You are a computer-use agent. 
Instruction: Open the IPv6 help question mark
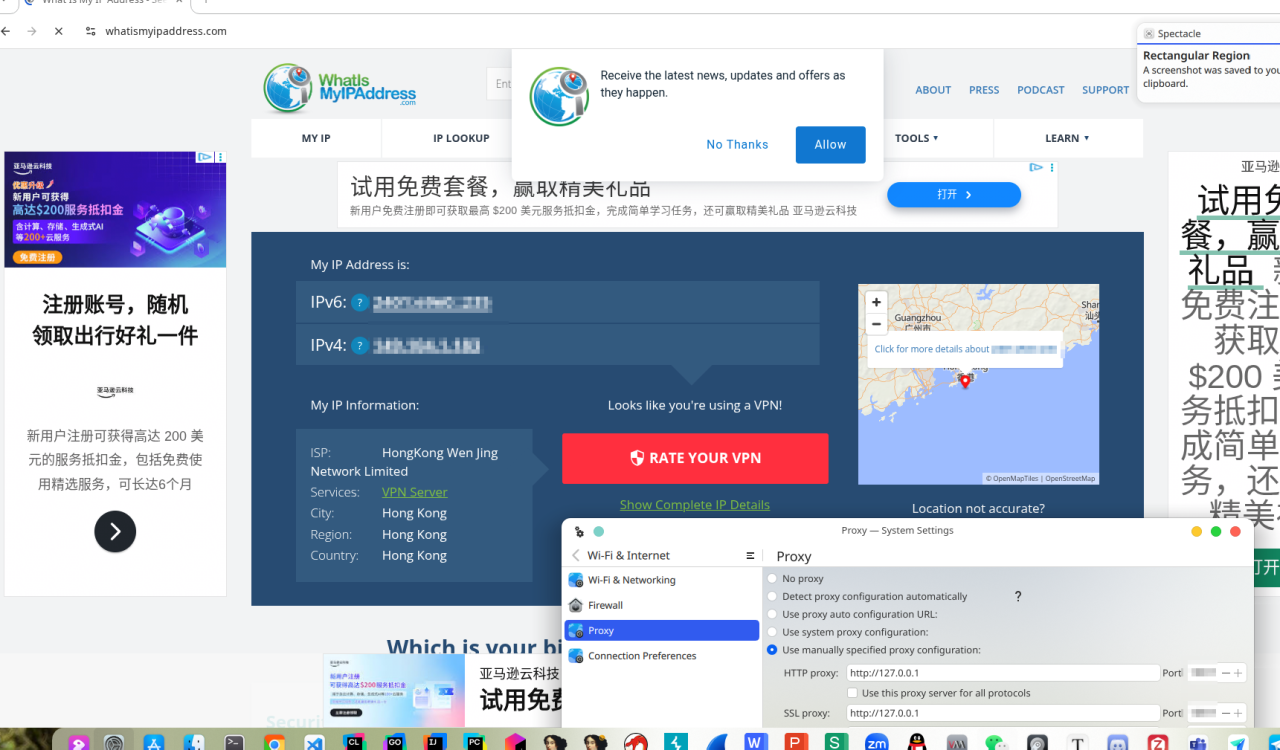pos(360,303)
